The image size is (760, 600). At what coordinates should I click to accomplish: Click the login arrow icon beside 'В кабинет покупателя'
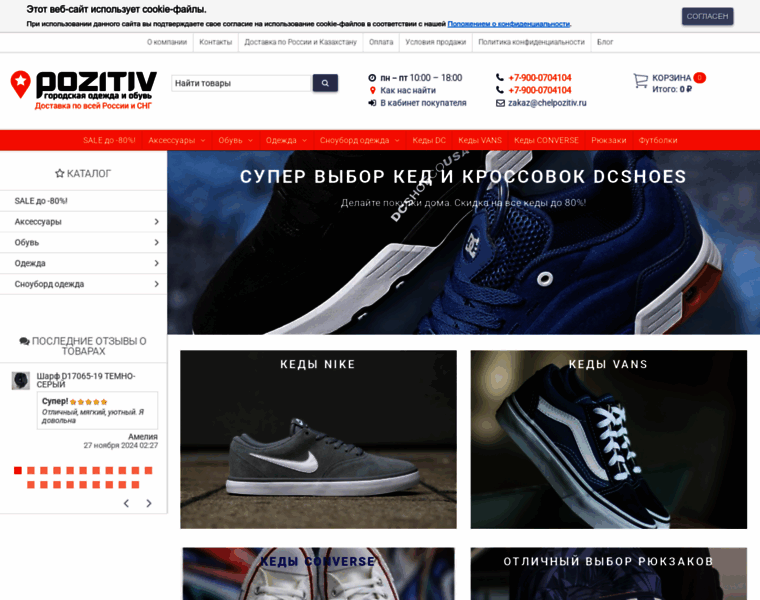[x=372, y=103]
